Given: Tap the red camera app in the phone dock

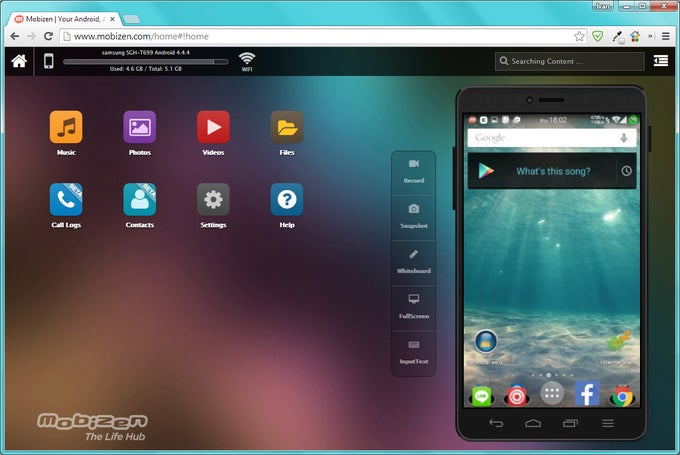Looking at the screenshot, I should [x=517, y=396].
